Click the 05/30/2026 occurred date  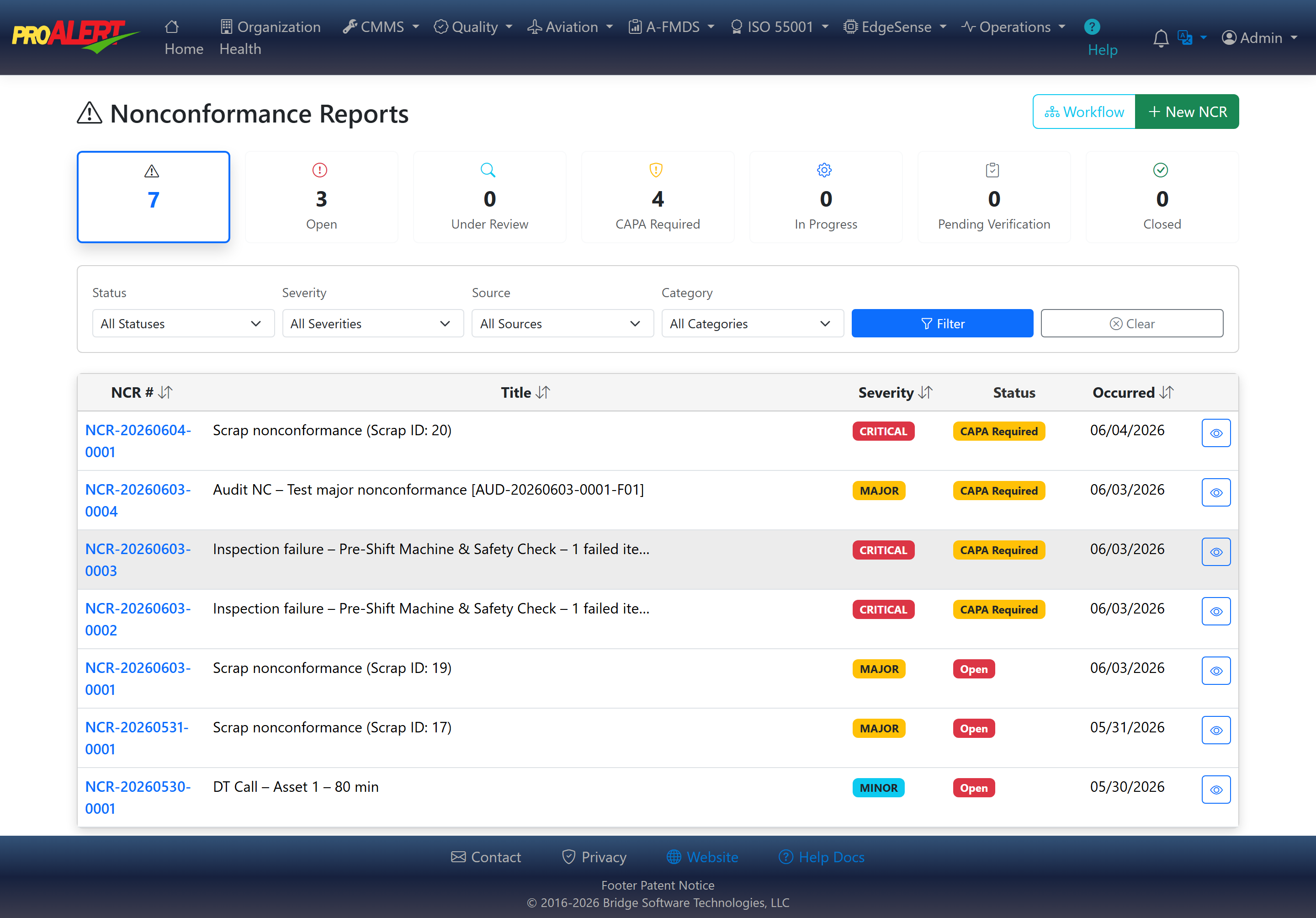pyautogui.click(x=1127, y=787)
